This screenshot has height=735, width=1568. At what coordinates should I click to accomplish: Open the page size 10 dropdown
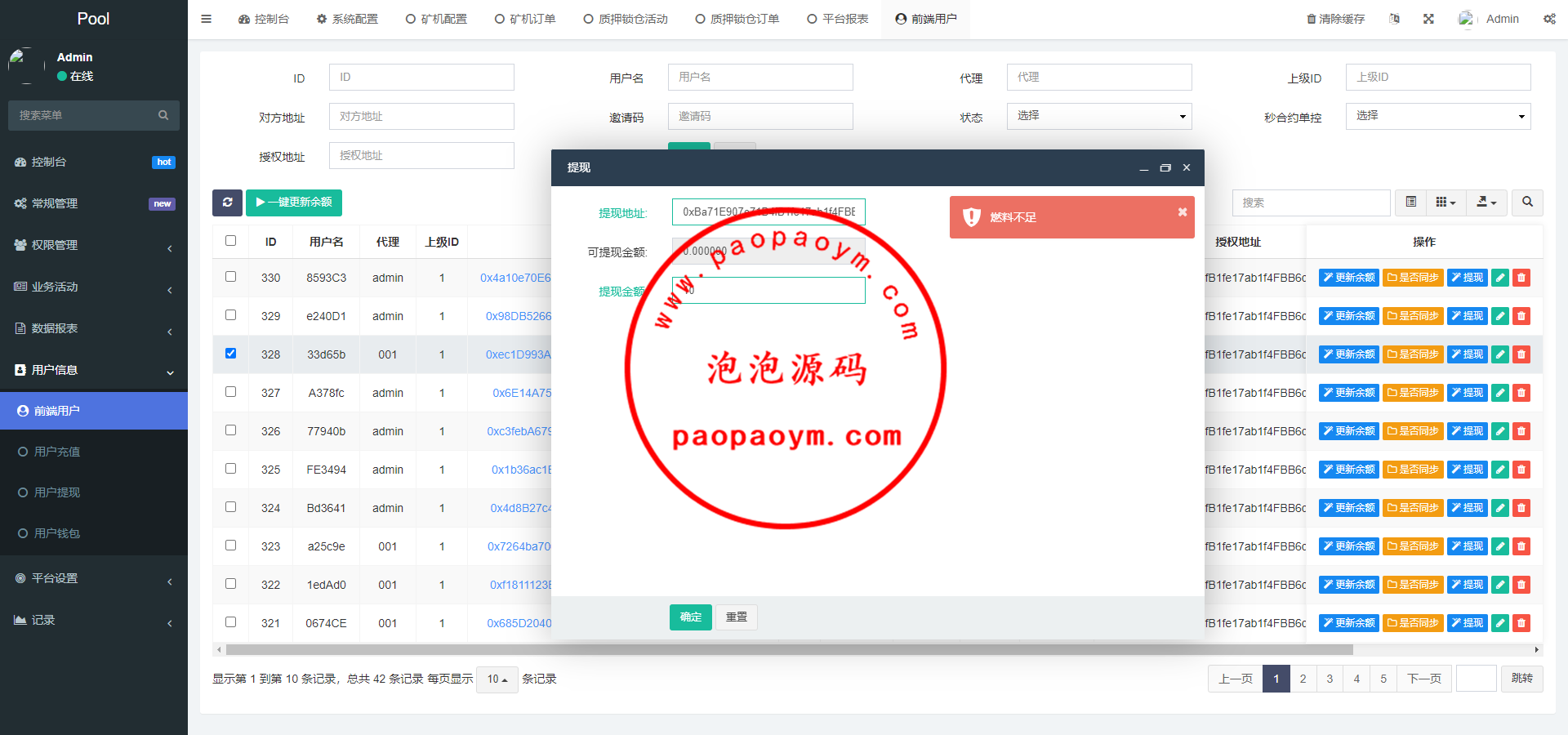tap(497, 679)
